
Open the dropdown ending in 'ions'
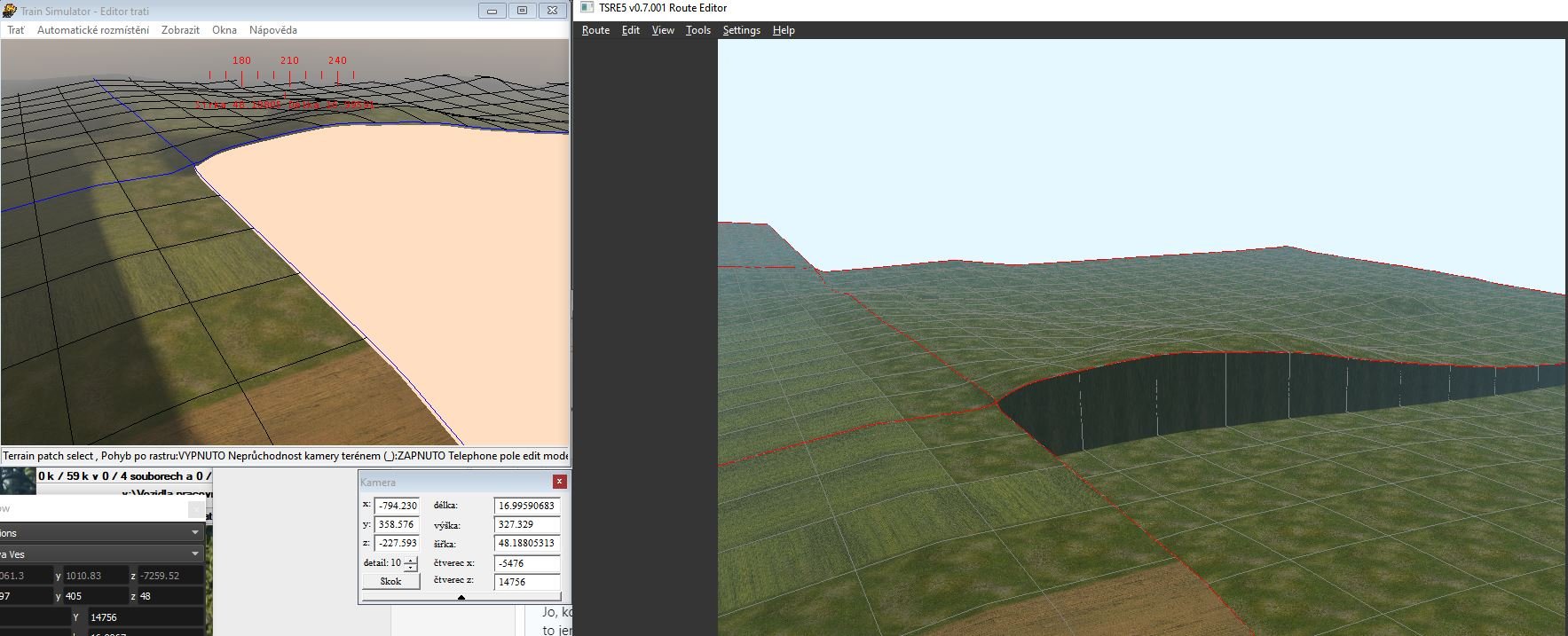coord(101,532)
